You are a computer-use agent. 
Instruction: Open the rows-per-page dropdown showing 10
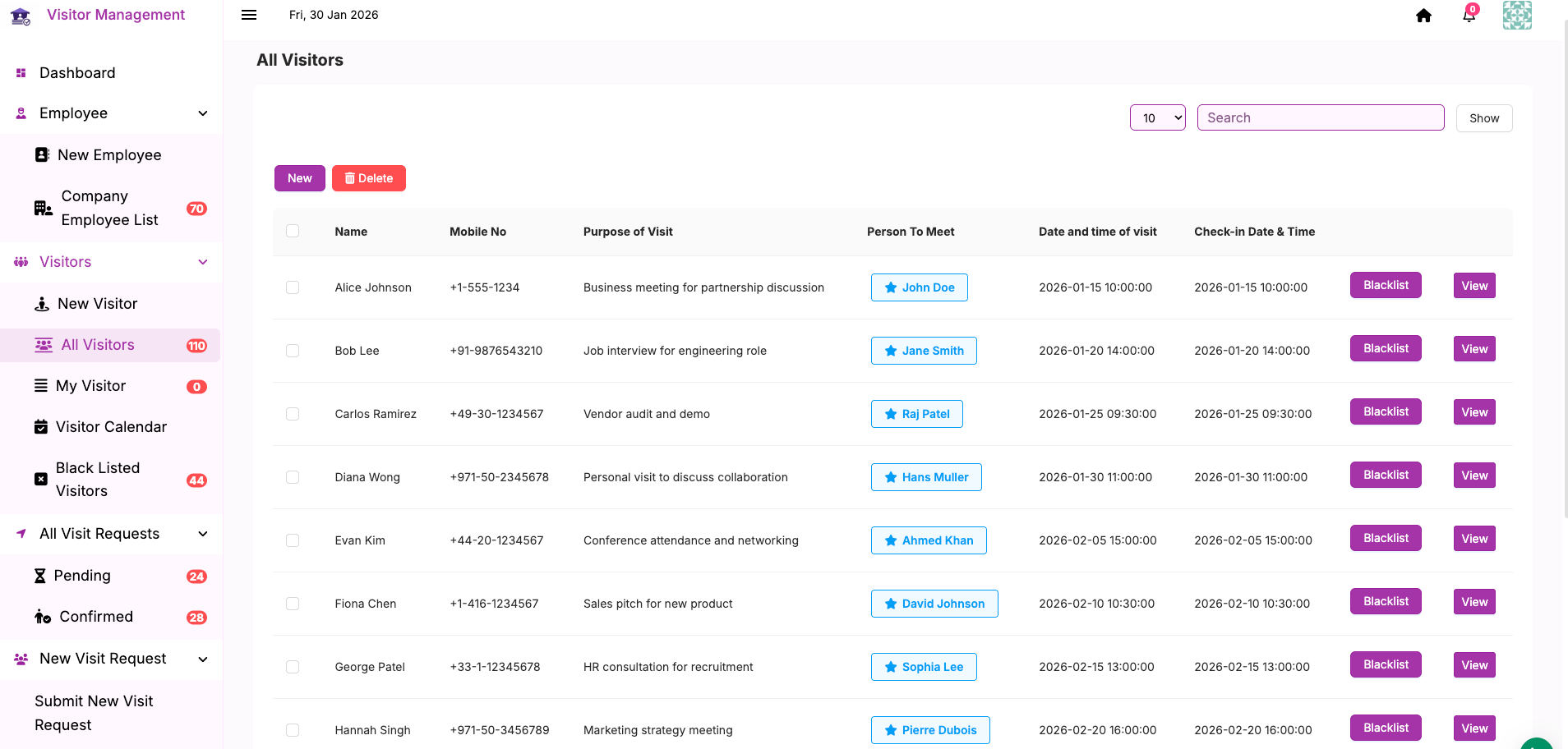(x=1157, y=118)
